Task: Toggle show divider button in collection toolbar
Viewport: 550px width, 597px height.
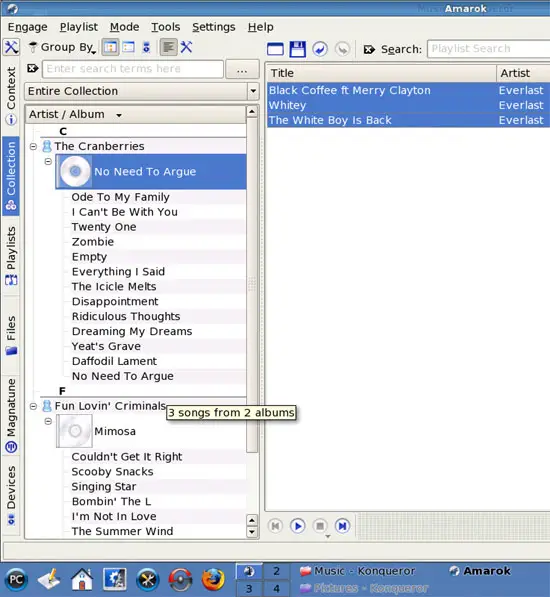Action: tap(168, 47)
